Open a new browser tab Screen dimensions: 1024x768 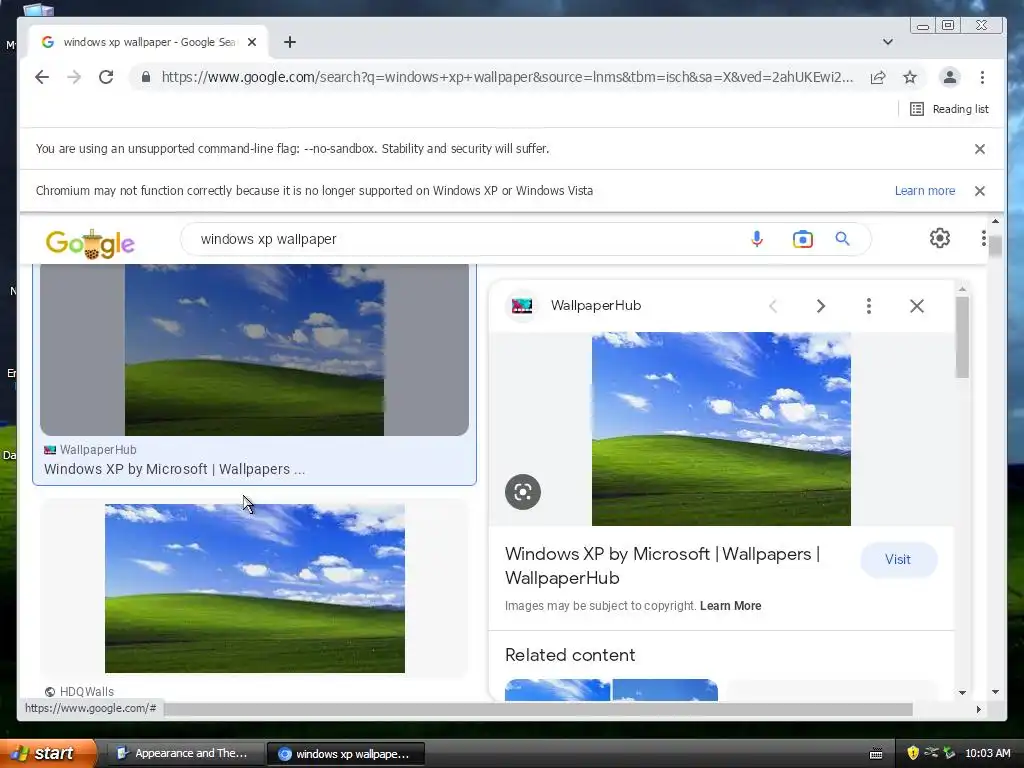[290, 42]
